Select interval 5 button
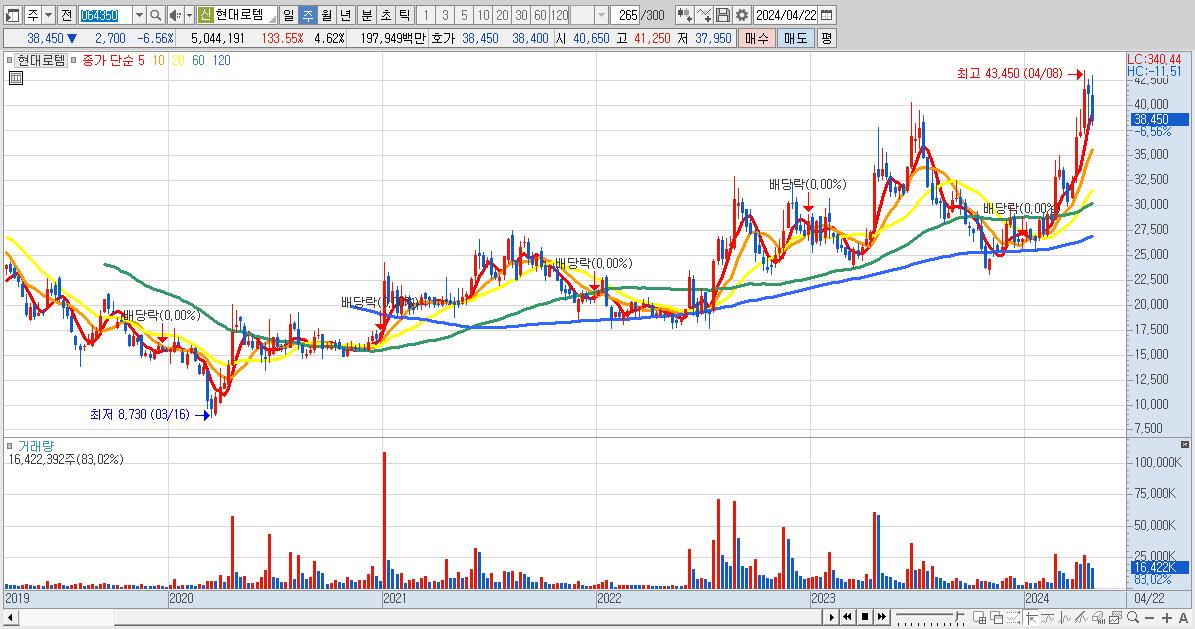 point(464,15)
